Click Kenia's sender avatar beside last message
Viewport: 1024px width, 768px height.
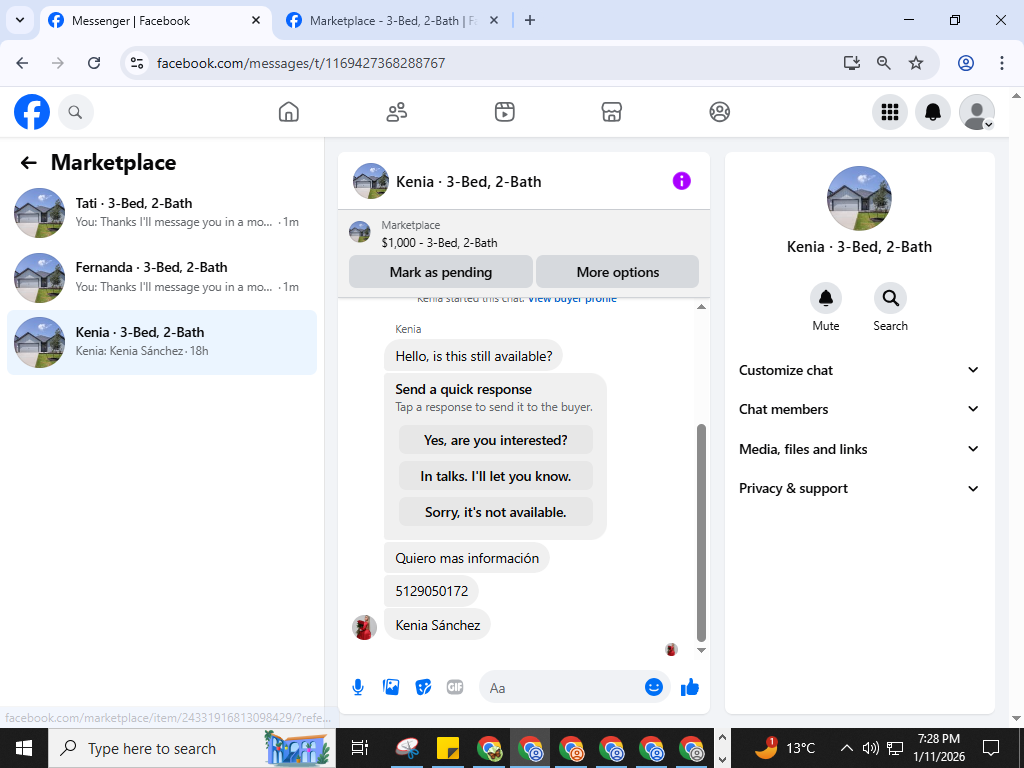click(364, 627)
